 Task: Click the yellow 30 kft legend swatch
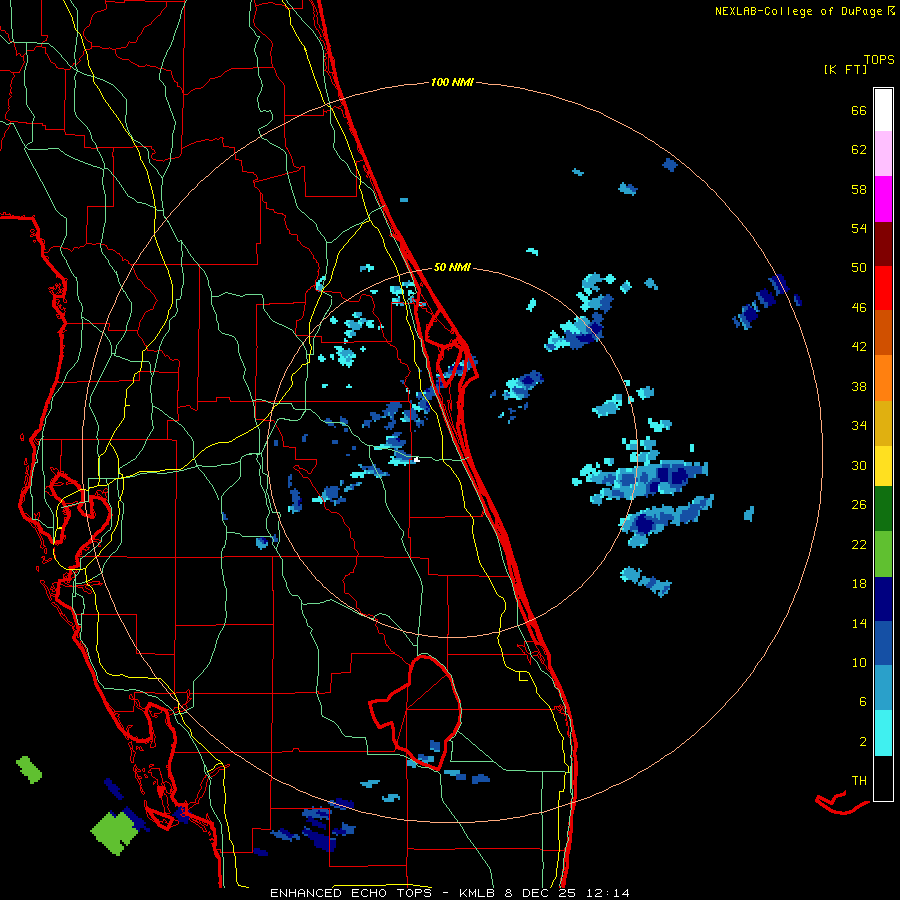click(883, 466)
